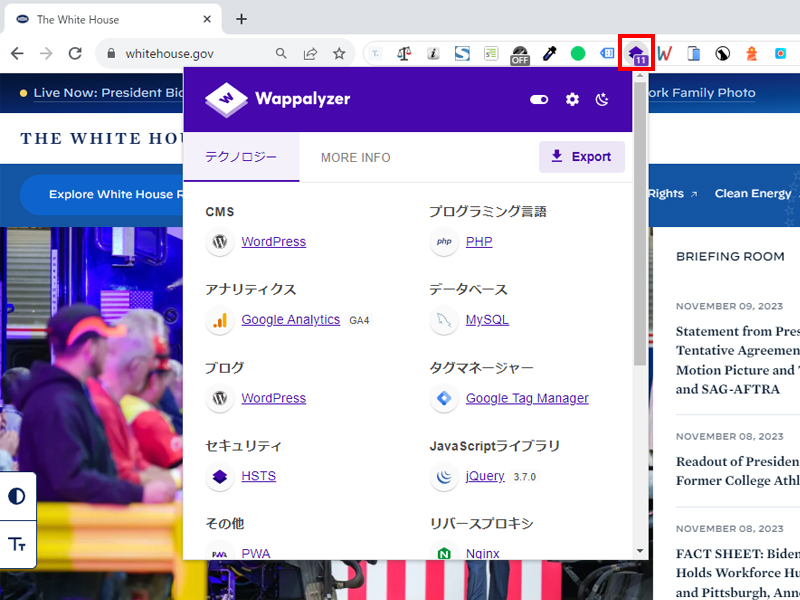The width and height of the screenshot is (800, 600).
Task: Turn off the Wappalyzer enable switch
Action: click(x=539, y=99)
